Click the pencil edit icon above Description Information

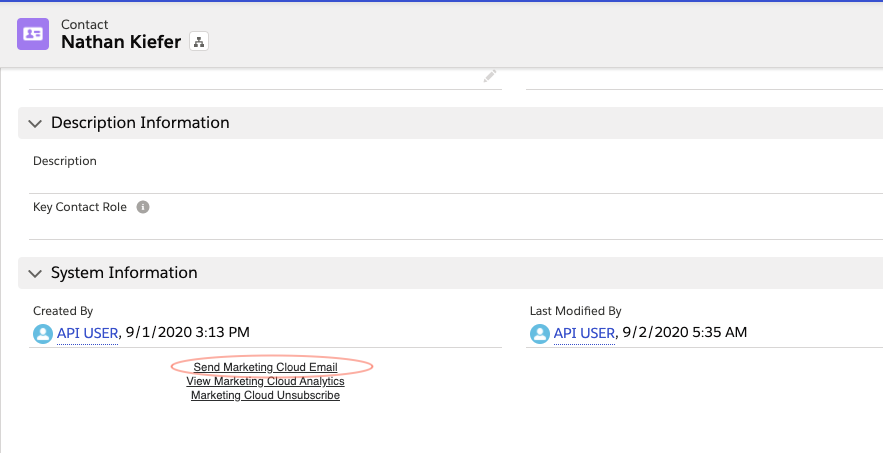point(489,76)
